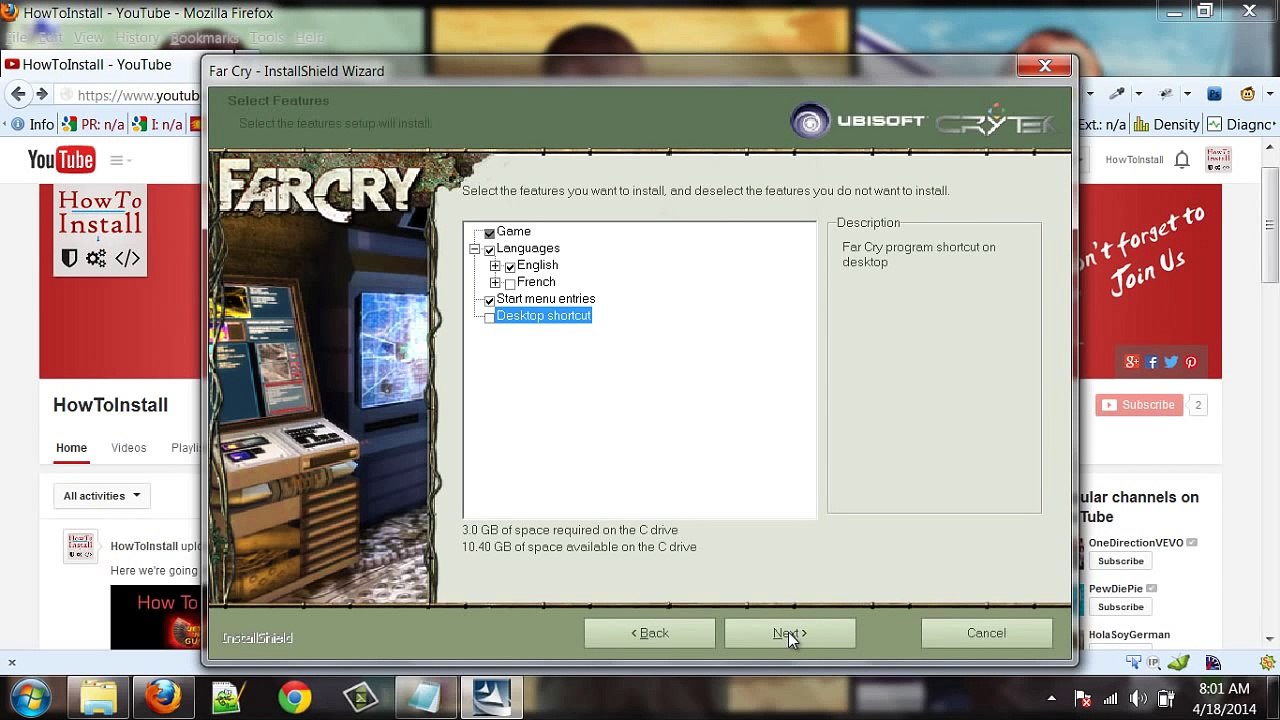Image resolution: width=1280 pixels, height=720 pixels.
Task: Click the Google+ icon on channel banner
Action: [x=1132, y=362]
